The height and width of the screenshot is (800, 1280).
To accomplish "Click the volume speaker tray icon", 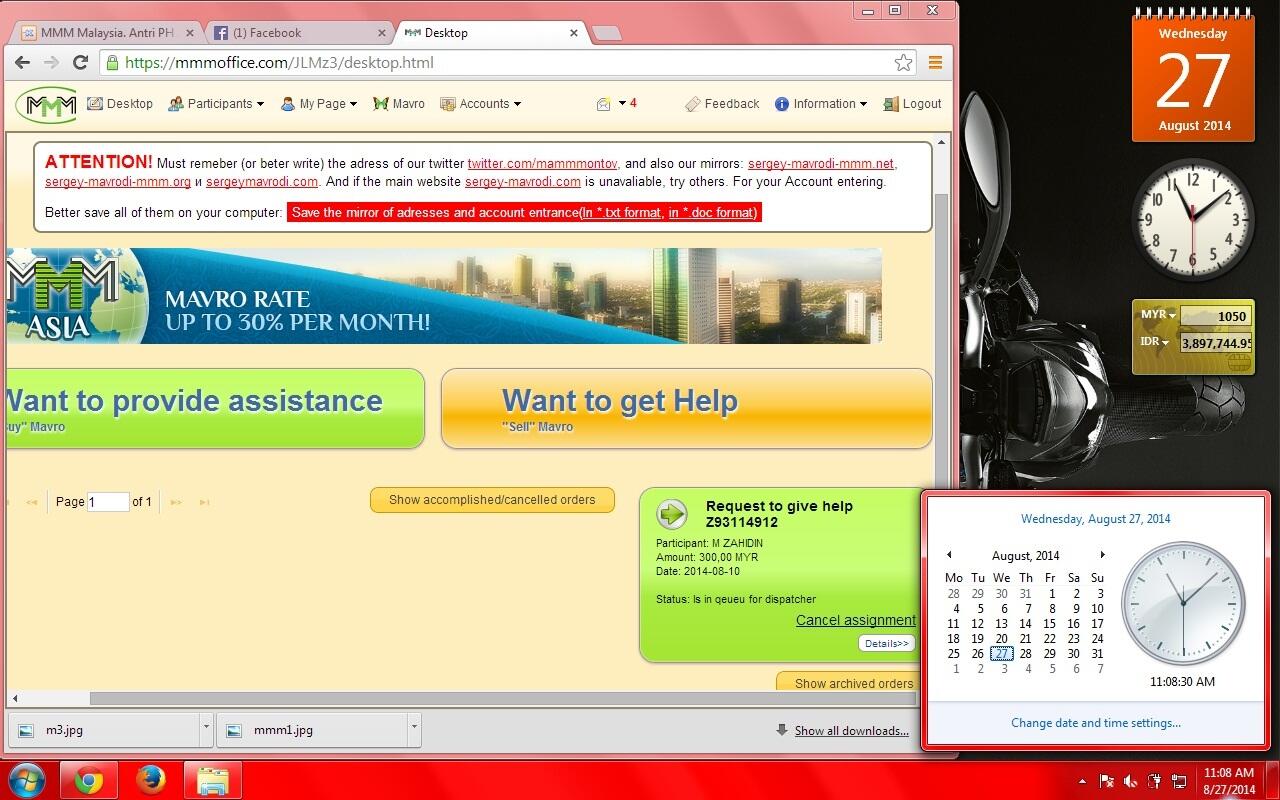I will (x=1131, y=781).
